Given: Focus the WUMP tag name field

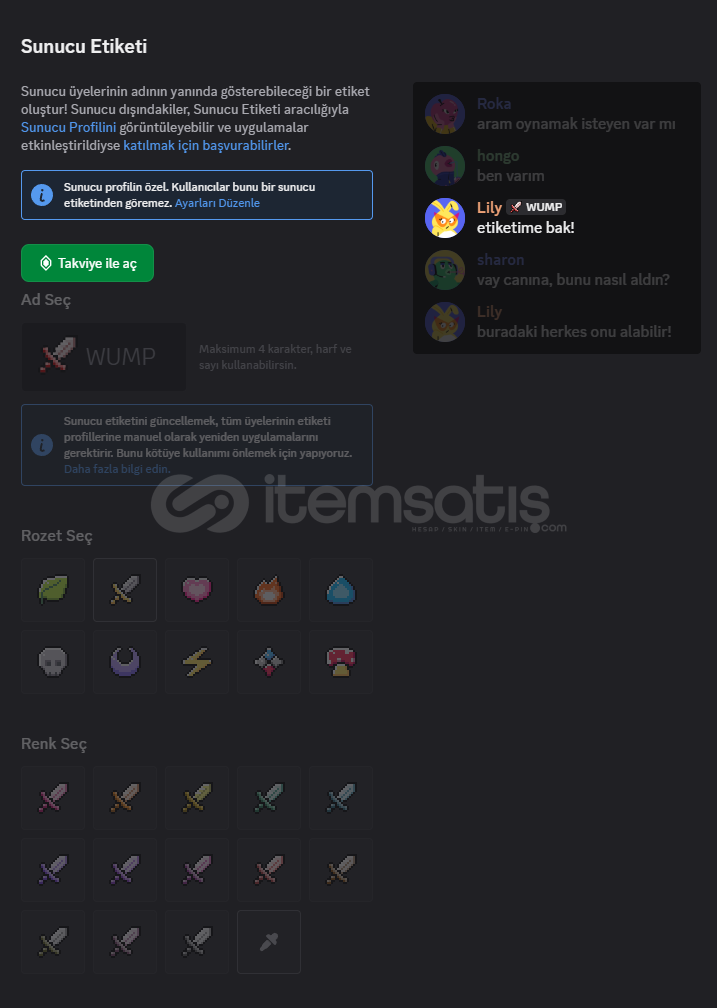Looking at the screenshot, I should click(x=104, y=357).
